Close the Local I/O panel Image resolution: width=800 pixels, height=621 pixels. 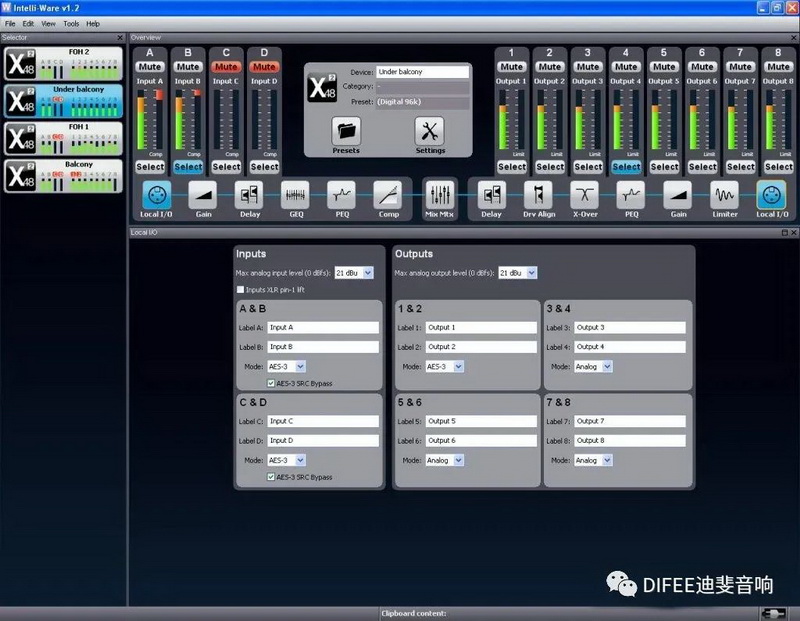[x=793, y=233]
